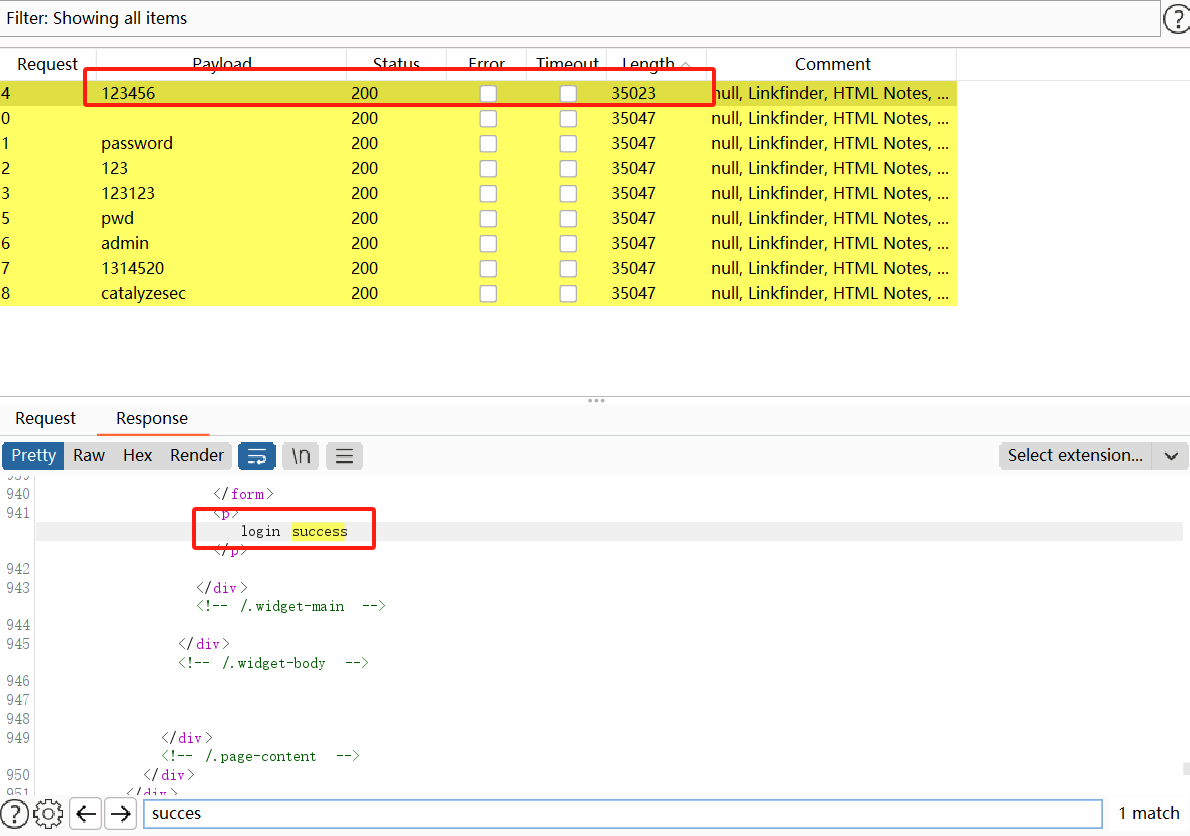The image size is (1190, 836).
Task: Click the pane divider handle dots
Action: (596, 401)
